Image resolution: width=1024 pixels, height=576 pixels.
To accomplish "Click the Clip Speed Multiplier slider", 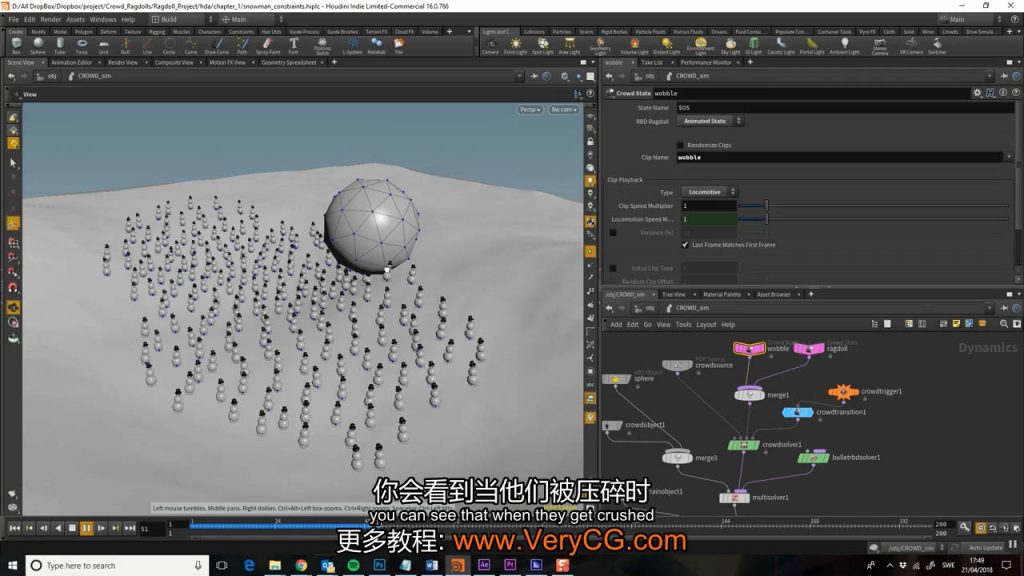I will coord(874,206).
